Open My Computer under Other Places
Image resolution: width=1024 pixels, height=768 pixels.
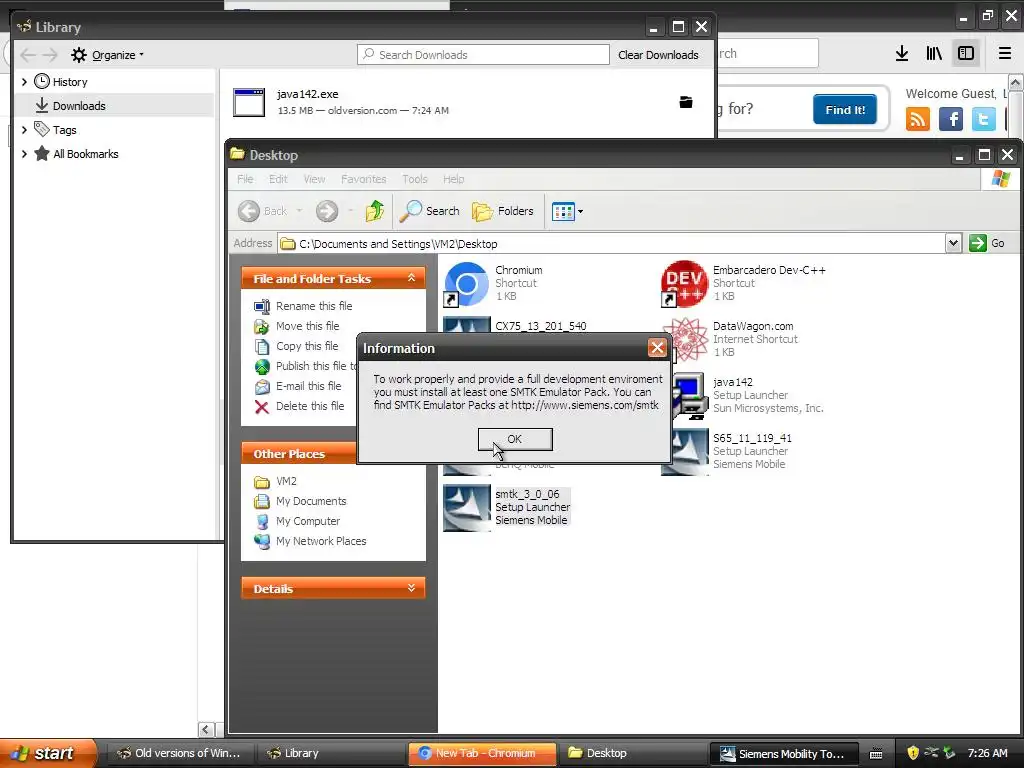[308, 521]
